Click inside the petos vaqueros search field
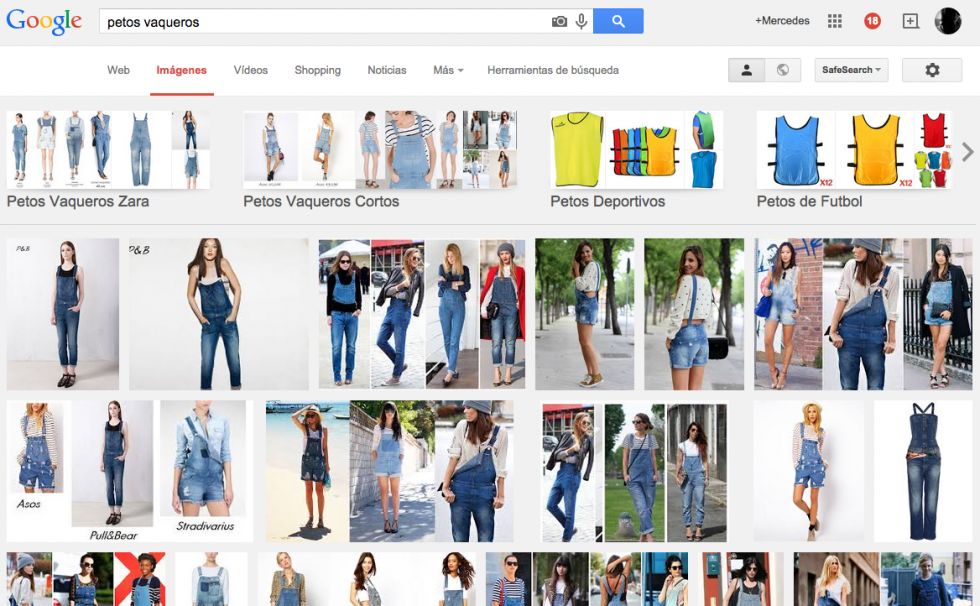 320,21
